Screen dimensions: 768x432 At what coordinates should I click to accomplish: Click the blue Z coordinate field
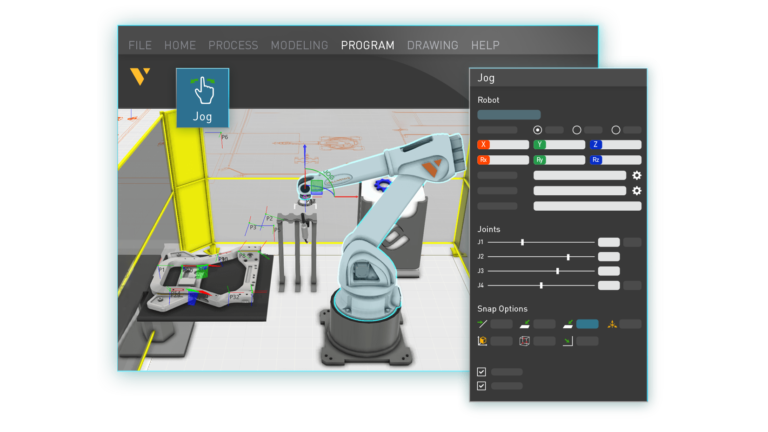click(x=616, y=144)
